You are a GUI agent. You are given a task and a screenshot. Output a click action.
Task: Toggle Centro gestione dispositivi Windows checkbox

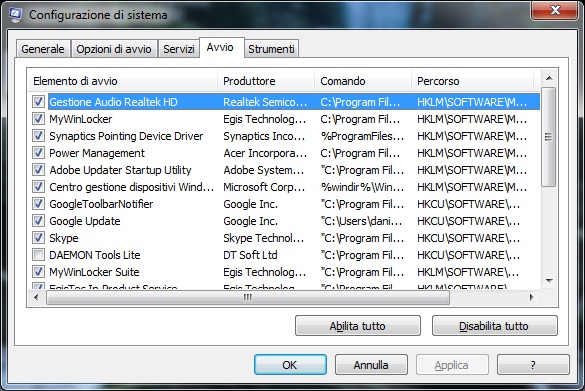click(38, 187)
